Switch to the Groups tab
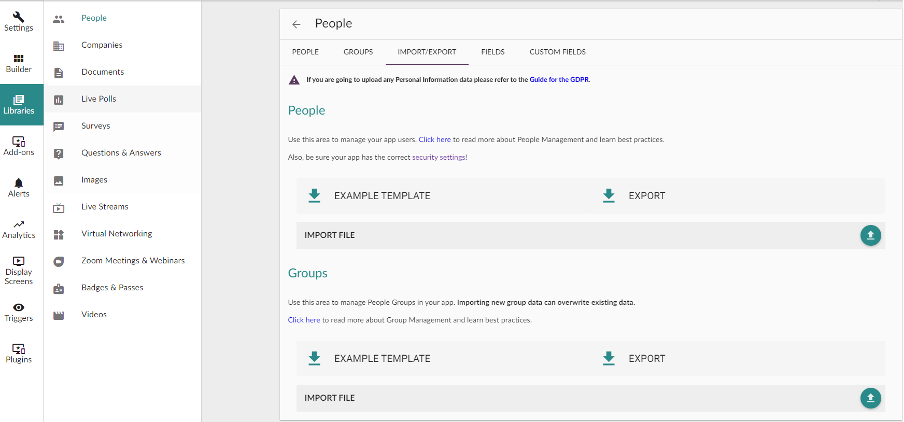This screenshot has width=904, height=422. (358, 52)
